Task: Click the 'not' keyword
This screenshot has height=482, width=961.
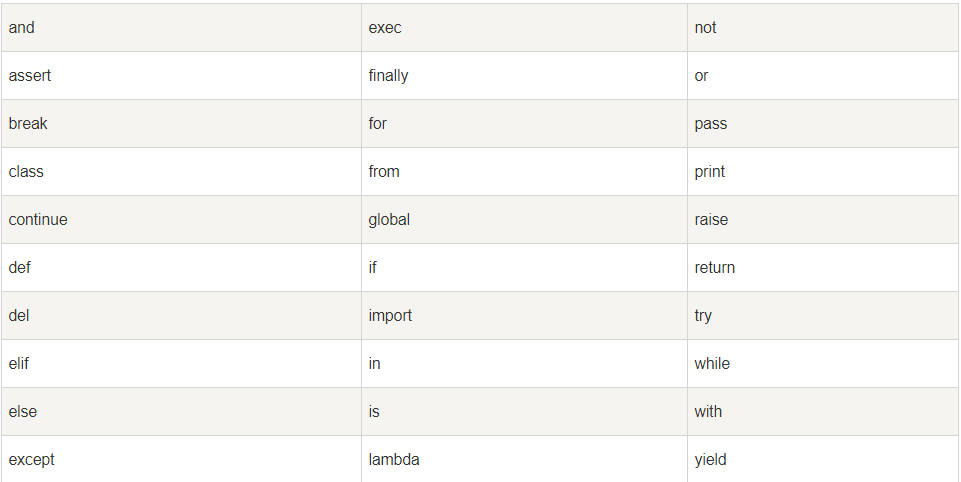Action: coord(705,28)
